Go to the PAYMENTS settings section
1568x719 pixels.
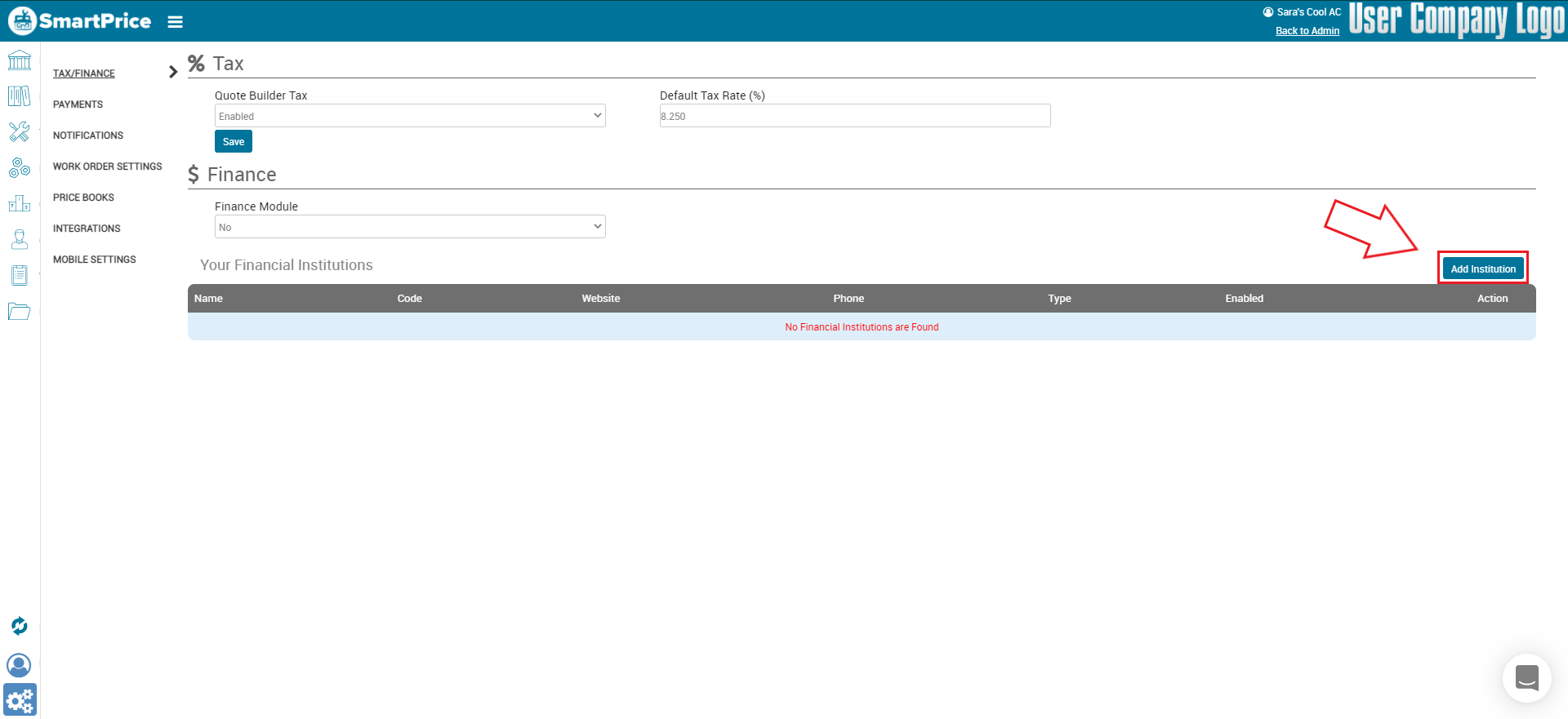(78, 104)
